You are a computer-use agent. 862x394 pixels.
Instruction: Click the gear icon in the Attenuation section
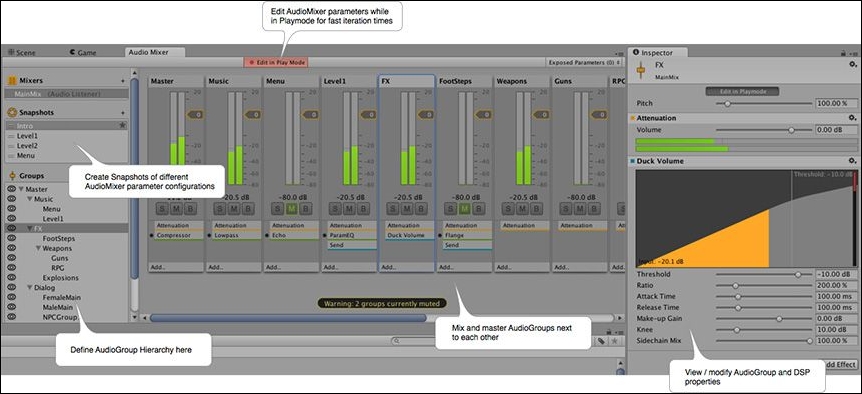click(x=852, y=118)
